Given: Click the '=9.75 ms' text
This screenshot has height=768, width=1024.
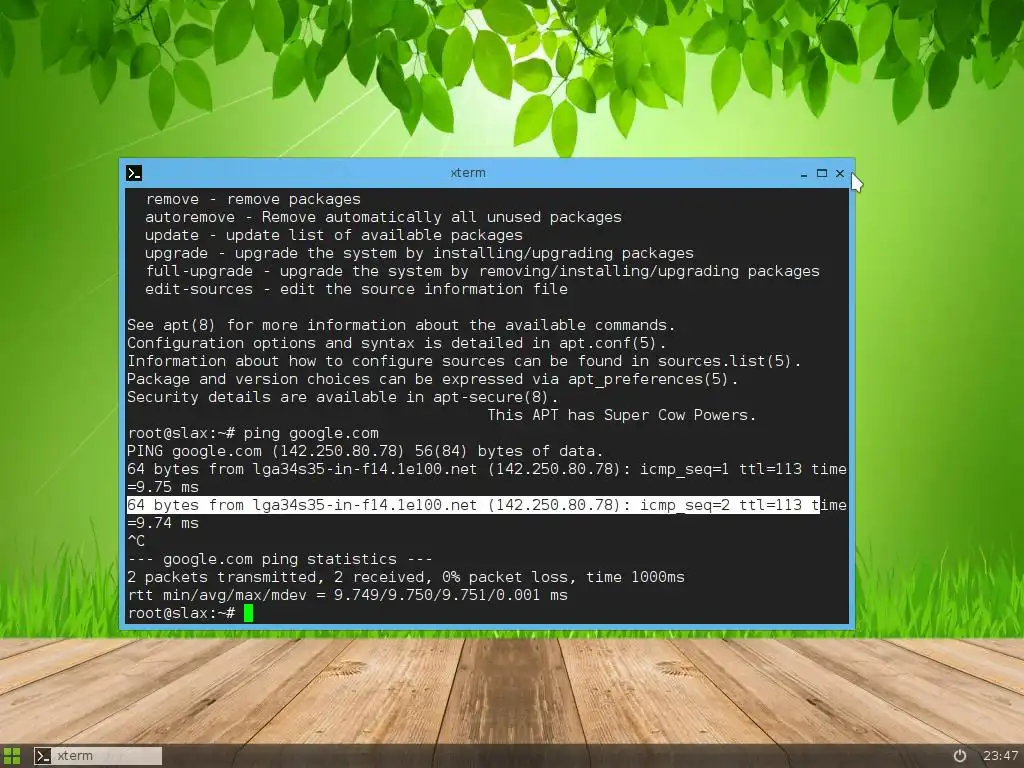Looking at the screenshot, I should 163,487.
